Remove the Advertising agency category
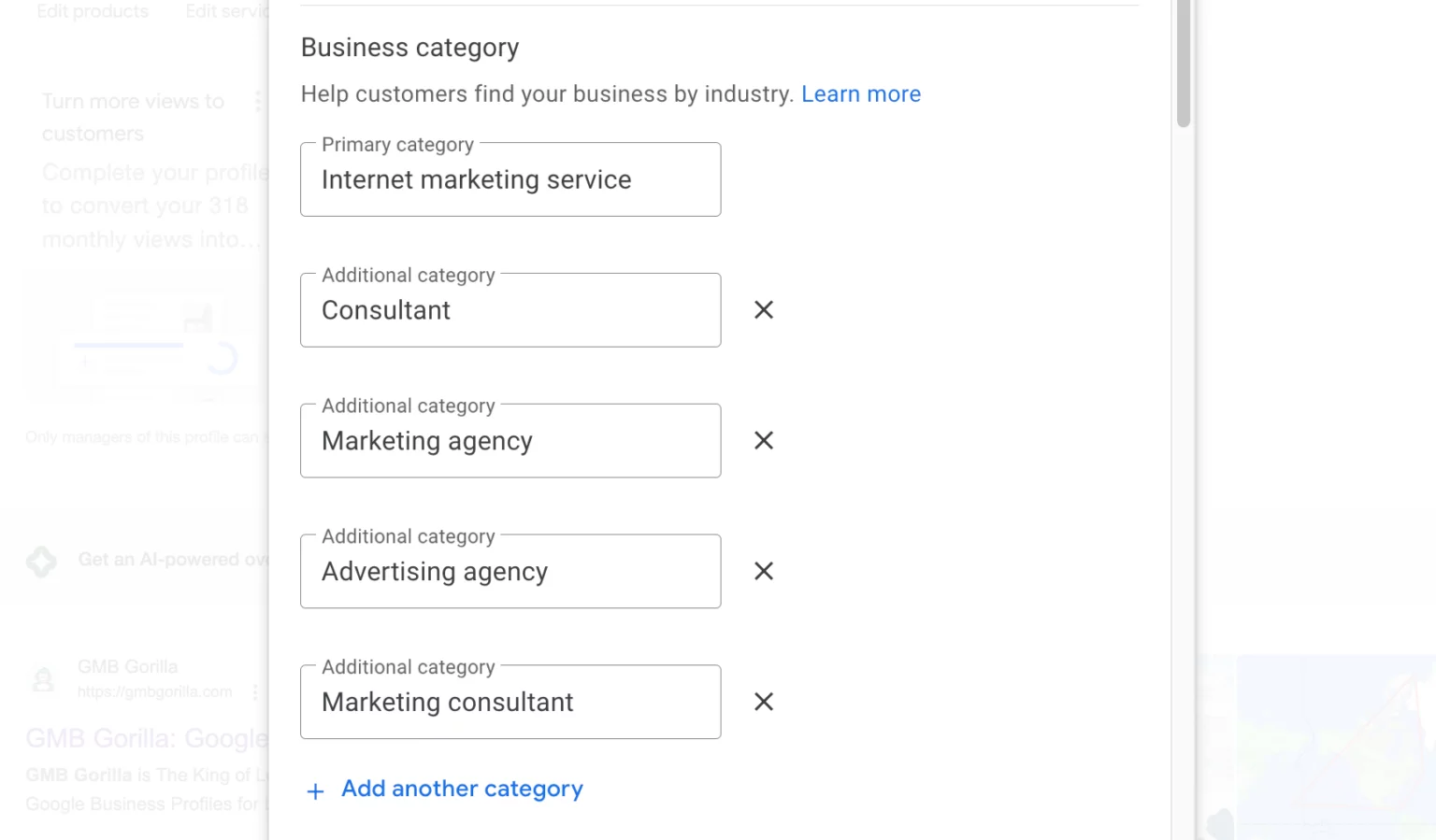 764,572
